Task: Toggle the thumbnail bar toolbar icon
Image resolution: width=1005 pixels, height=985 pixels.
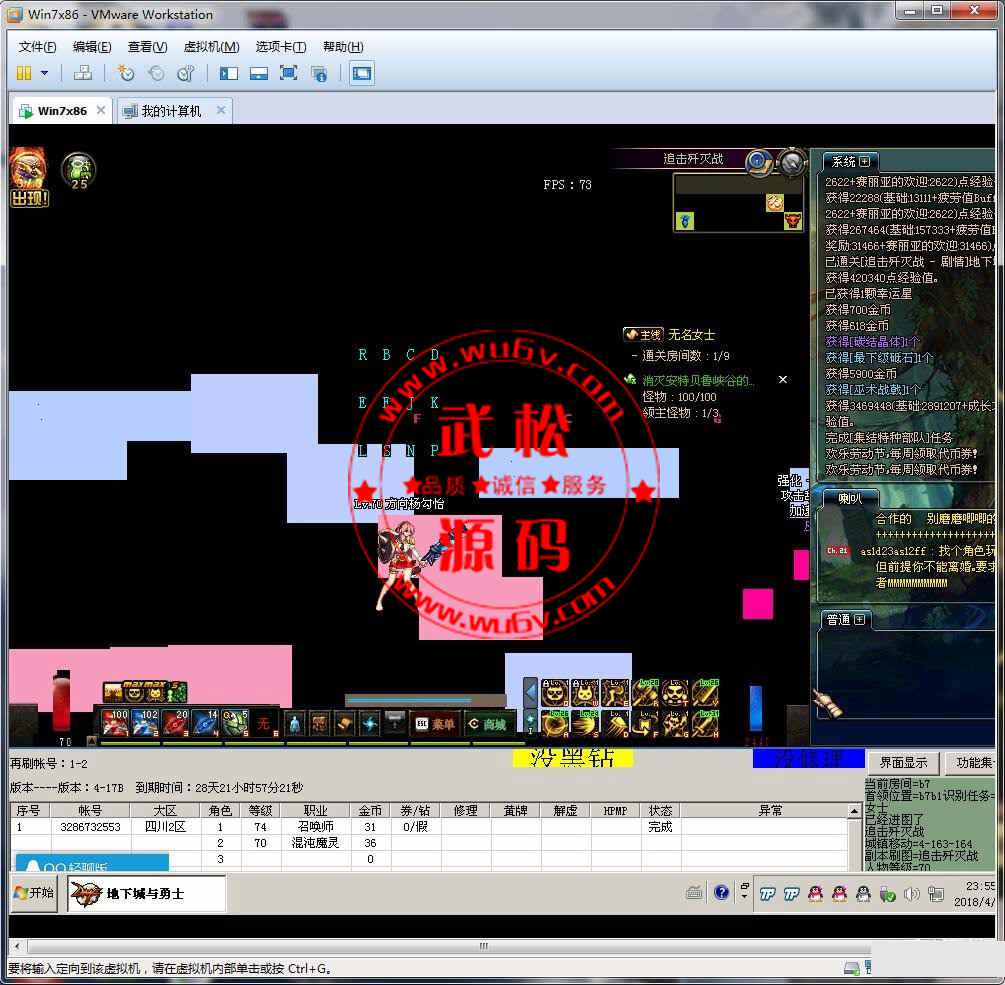Action: pos(258,73)
